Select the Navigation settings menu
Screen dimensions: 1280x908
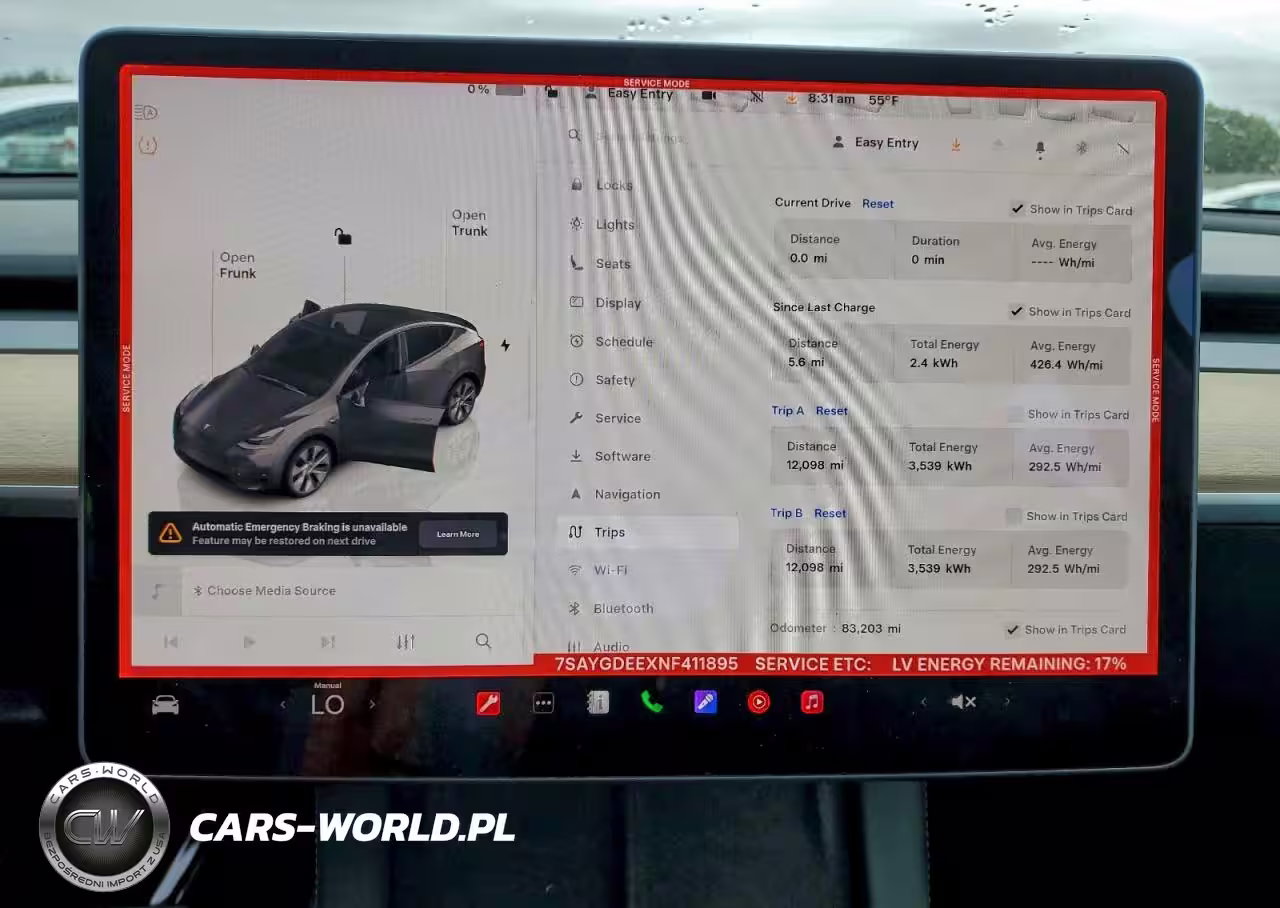coord(626,494)
